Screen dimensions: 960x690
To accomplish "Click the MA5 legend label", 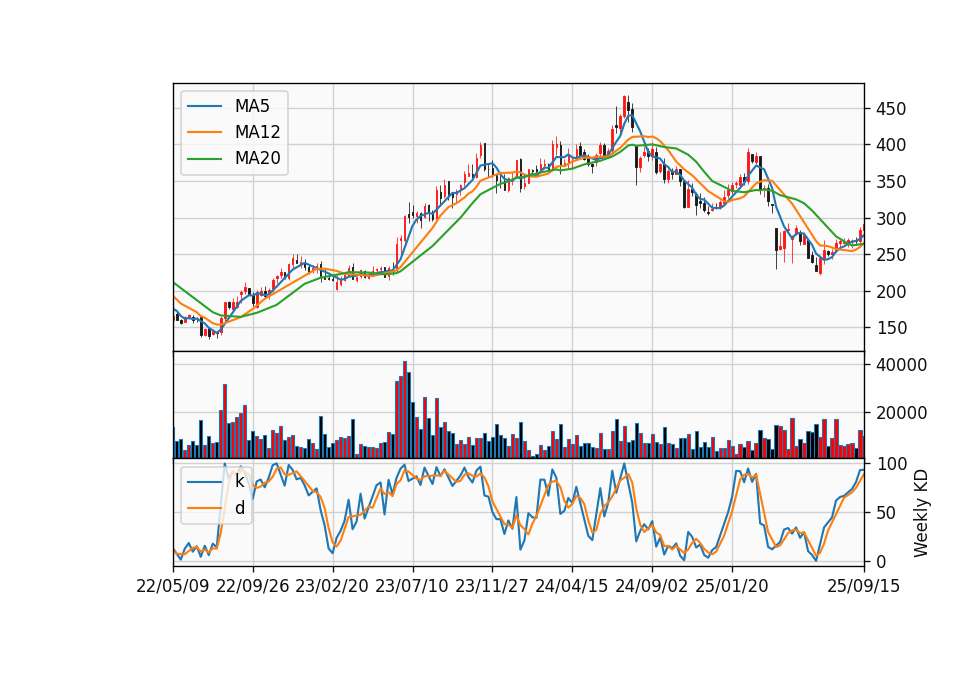I will pyautogui.click(x=252, y=106).
